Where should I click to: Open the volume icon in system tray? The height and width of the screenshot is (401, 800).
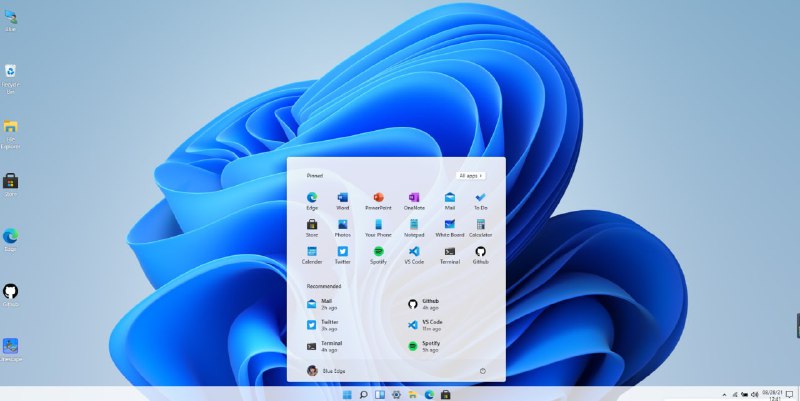[755, 395]
